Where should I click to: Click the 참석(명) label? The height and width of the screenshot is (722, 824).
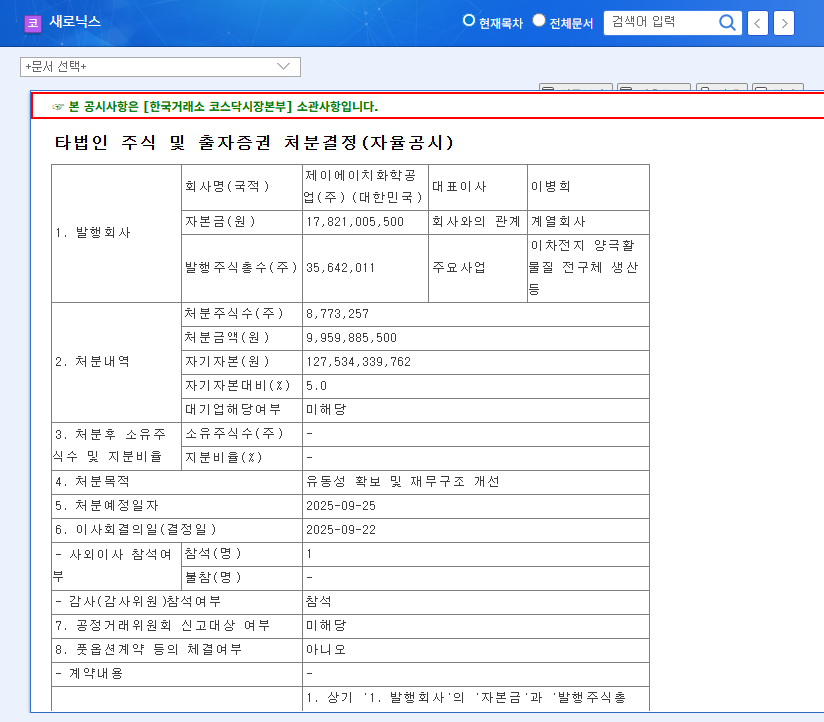click(213, 553)
